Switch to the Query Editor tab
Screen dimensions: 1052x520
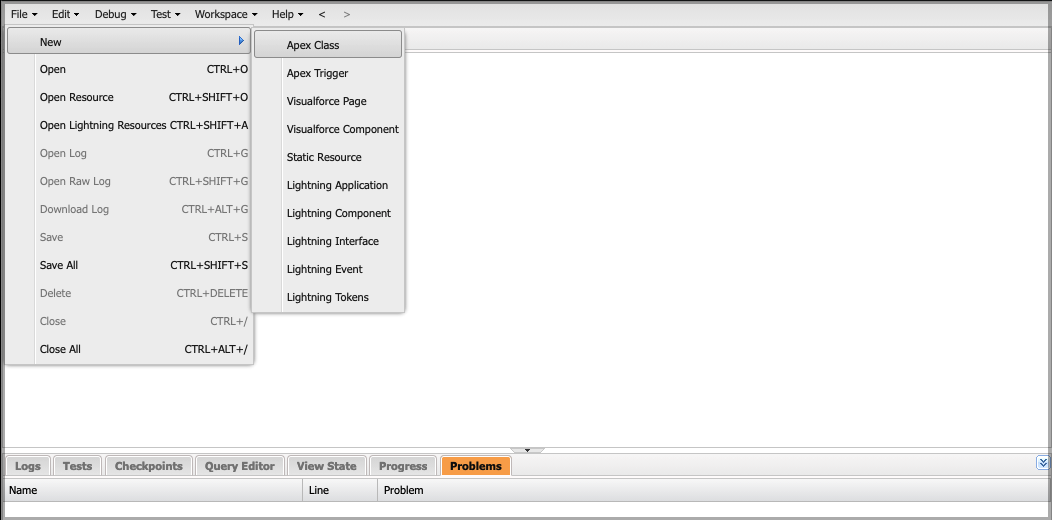pos(240,466)
